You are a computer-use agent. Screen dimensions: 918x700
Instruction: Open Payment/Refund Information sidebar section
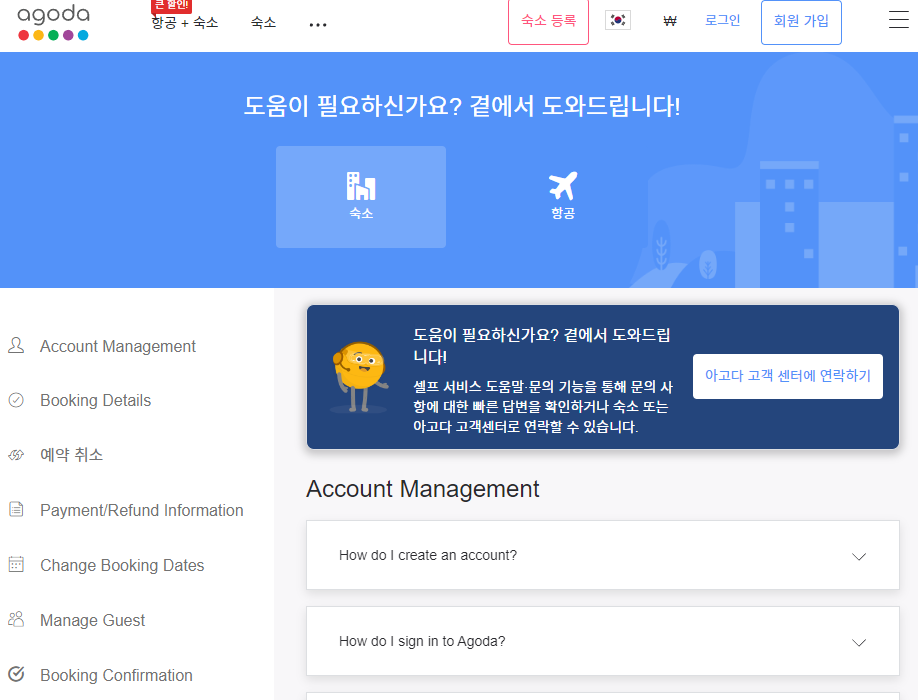pyautogui.click(x=142, y=510)
